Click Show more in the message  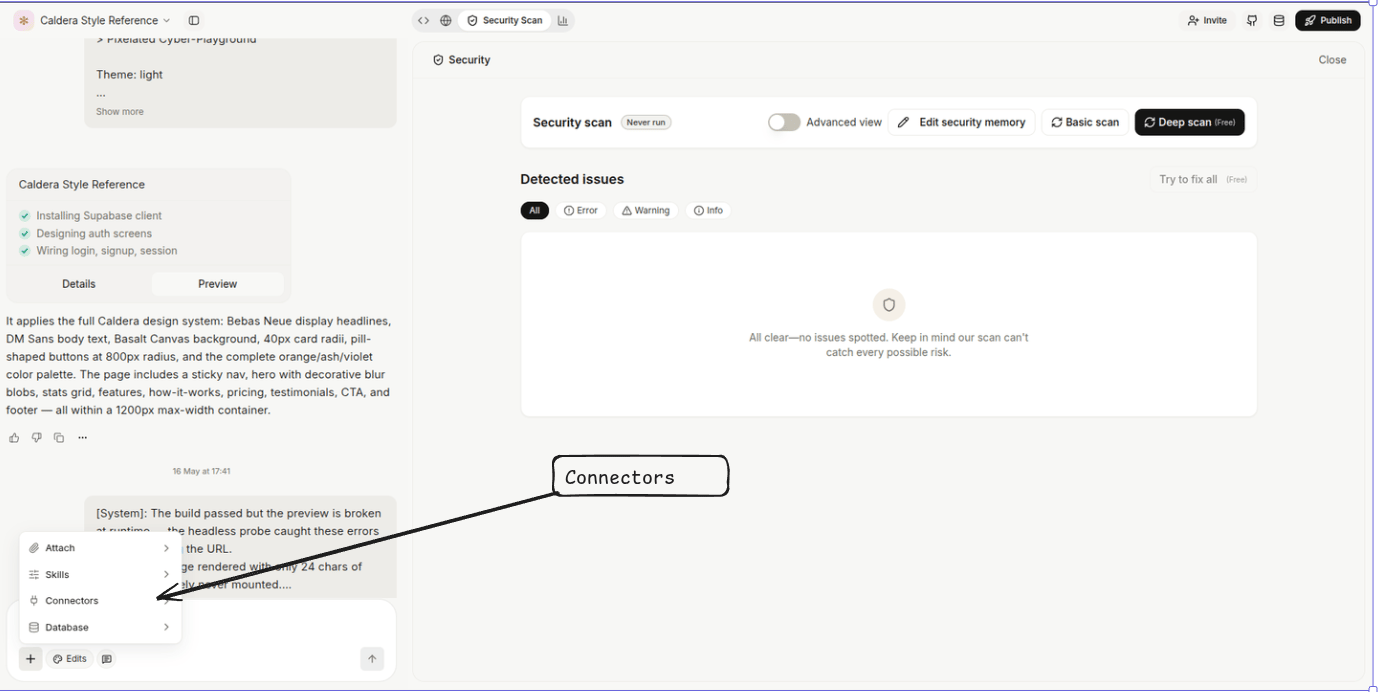[119, 112]
